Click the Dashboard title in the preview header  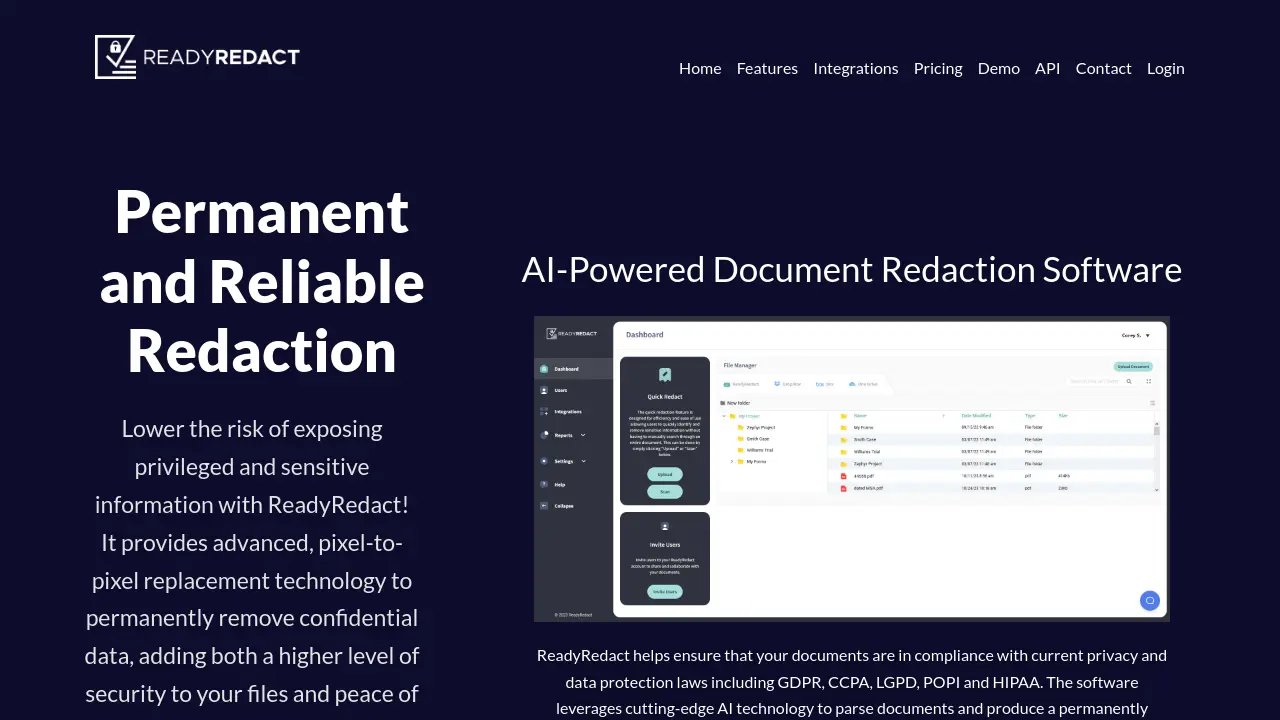tap(645, 335)
